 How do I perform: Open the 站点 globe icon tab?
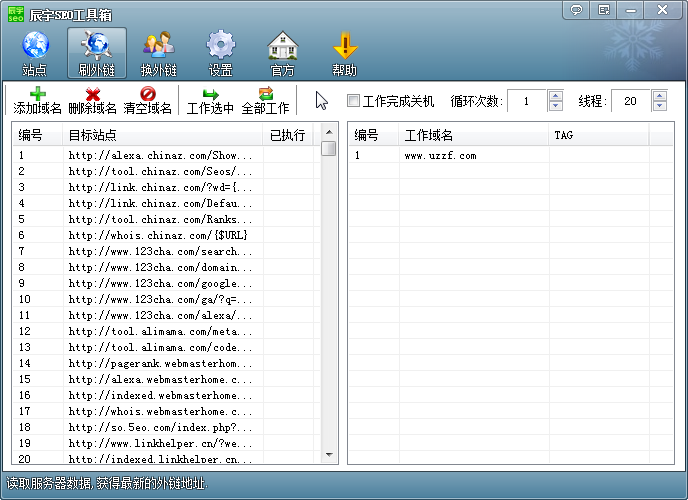coord(35,54)
